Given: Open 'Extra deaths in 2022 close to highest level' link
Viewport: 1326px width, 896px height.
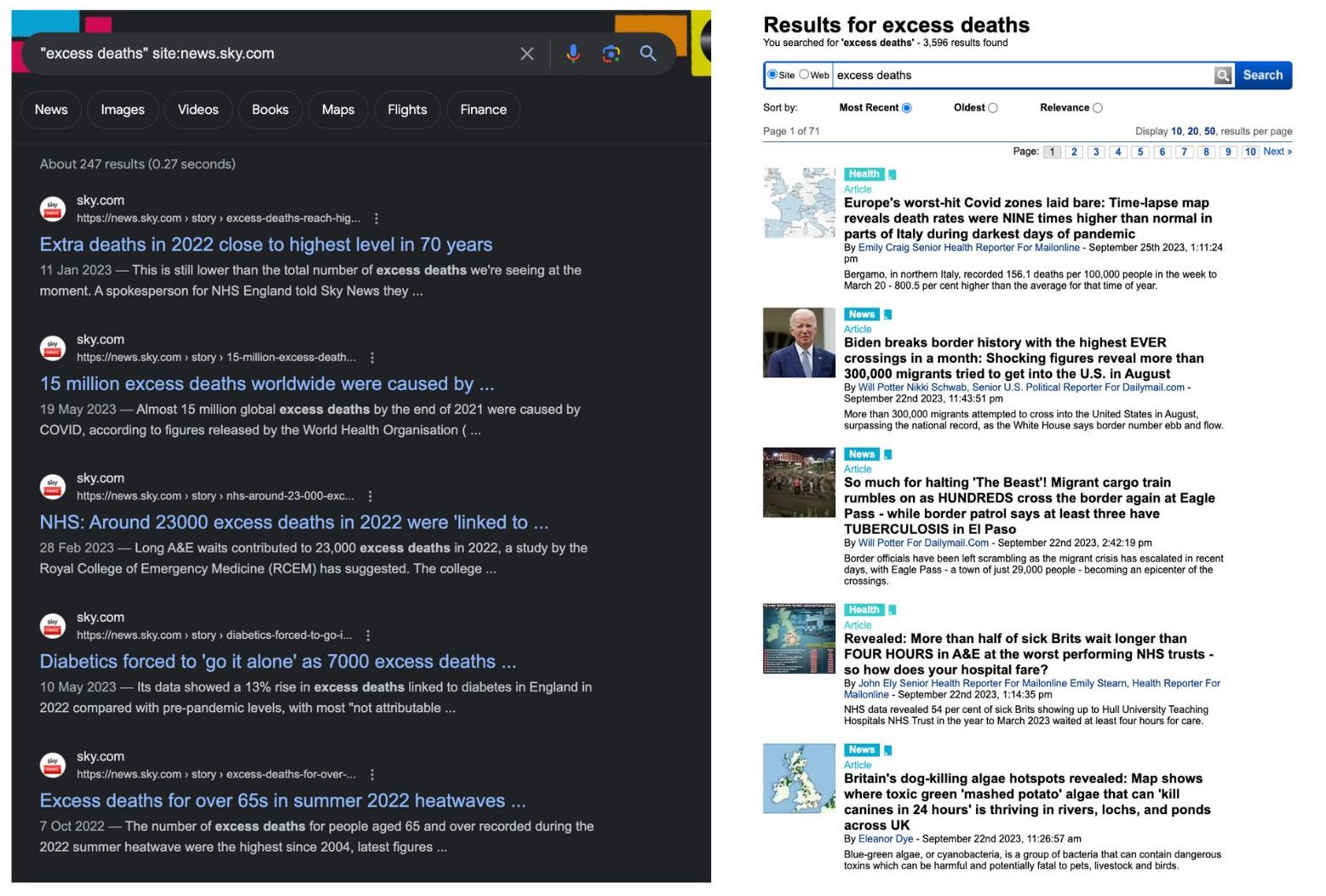Looking at the screenshot, I should click(x=266, y=245).
